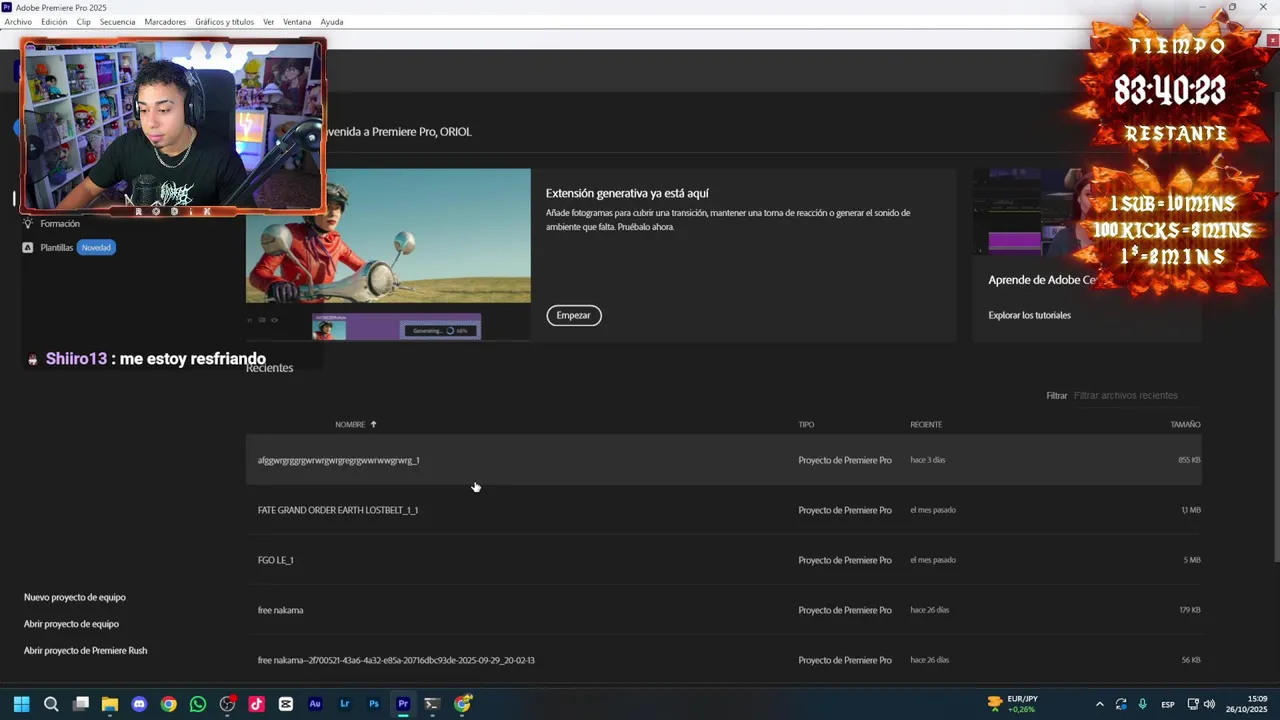Click the Novedad badge beside Plantillas
The width and height of the screenshot is (1280, 720).
[96, 248]
